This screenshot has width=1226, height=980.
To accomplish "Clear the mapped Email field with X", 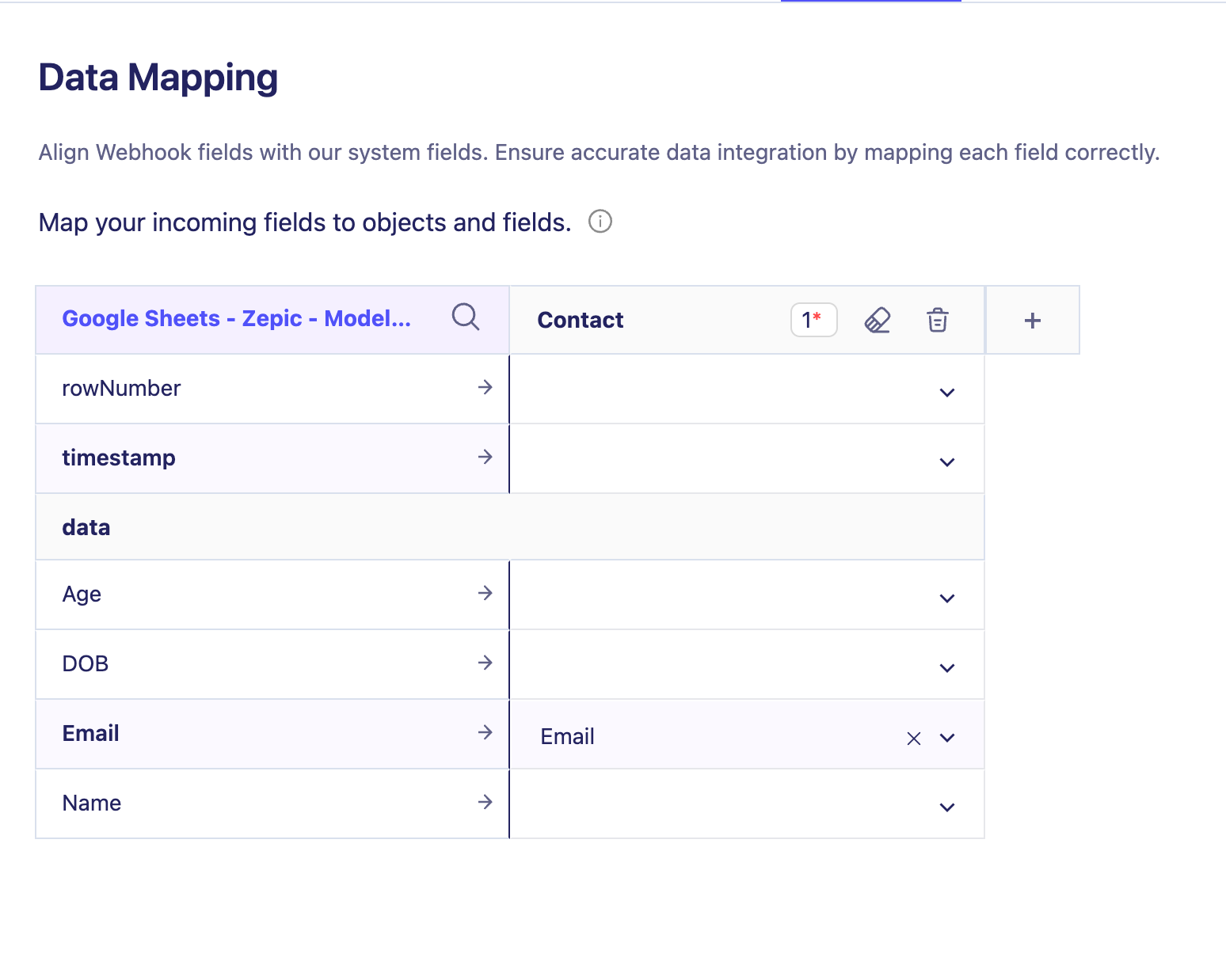I will point(913,739).
